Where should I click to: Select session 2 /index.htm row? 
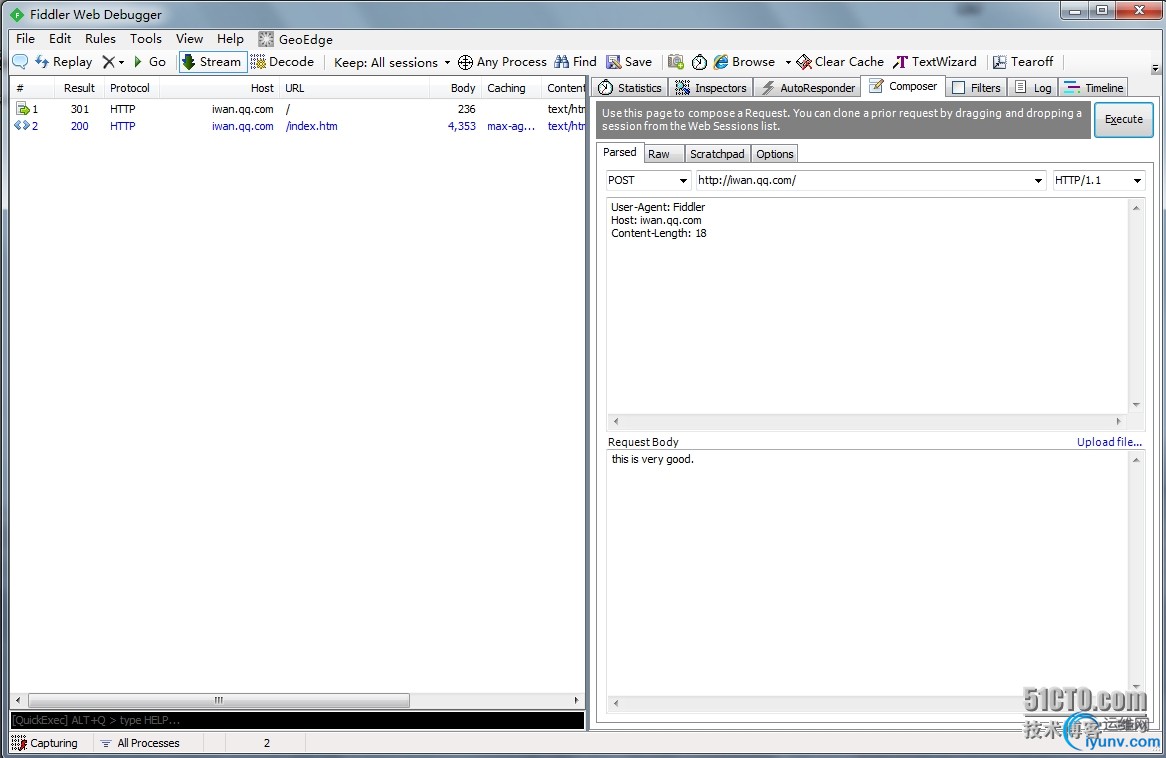(x=297, y=126)
